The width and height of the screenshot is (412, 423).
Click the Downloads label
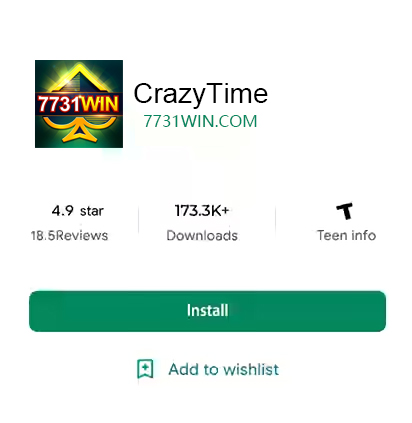tap(202, 235)
